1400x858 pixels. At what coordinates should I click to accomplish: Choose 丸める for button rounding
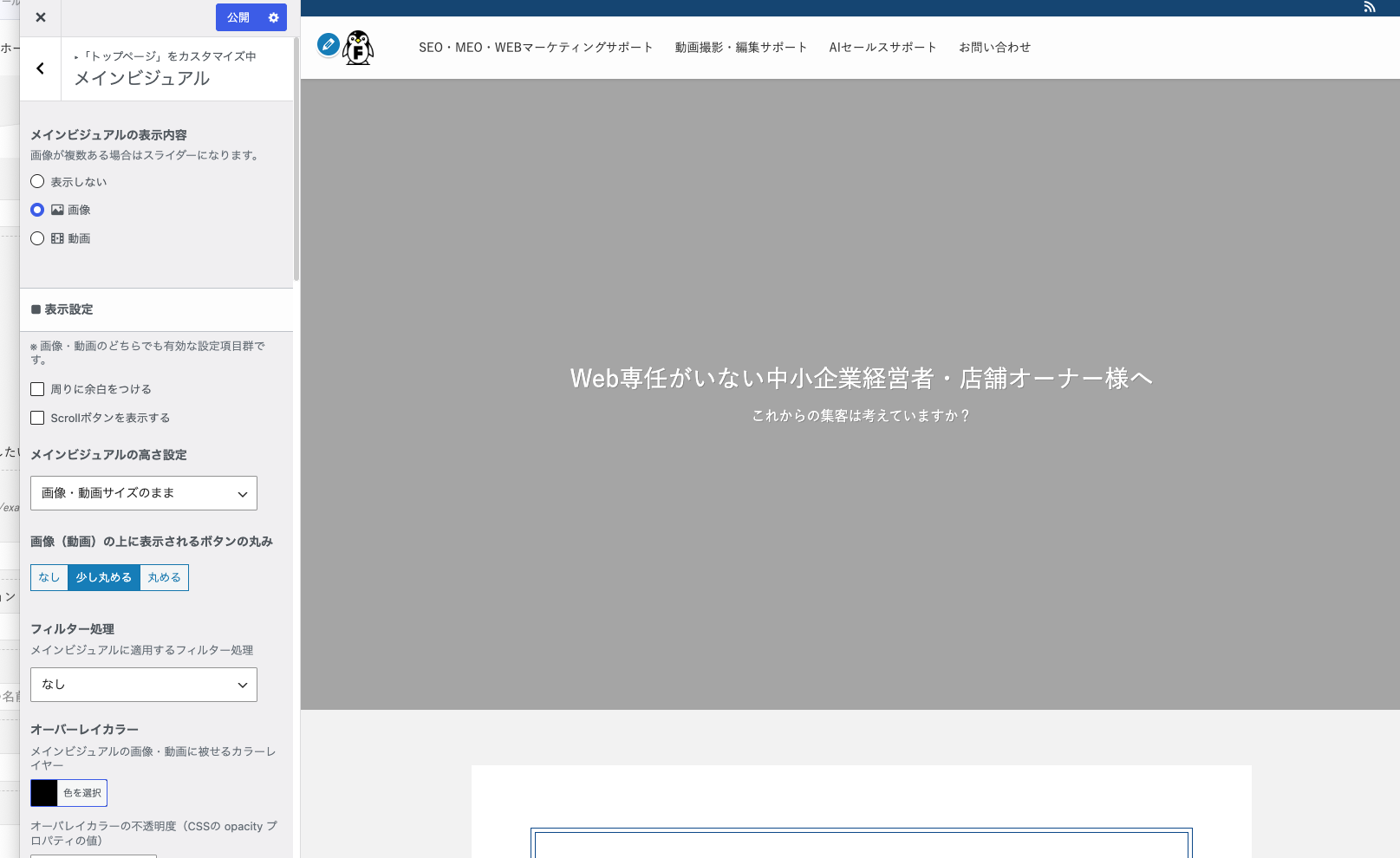[x=165, y=577]
